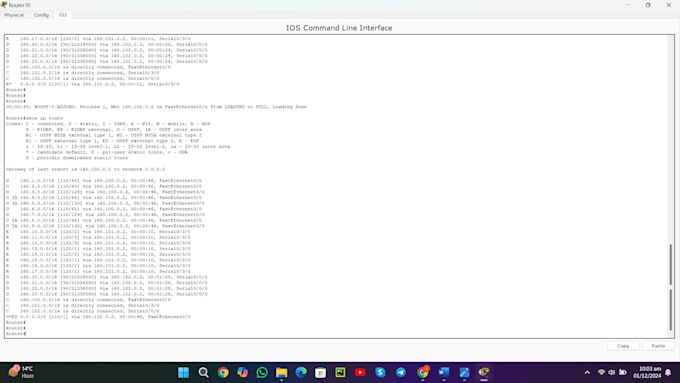Select the CLI tab

63,15
